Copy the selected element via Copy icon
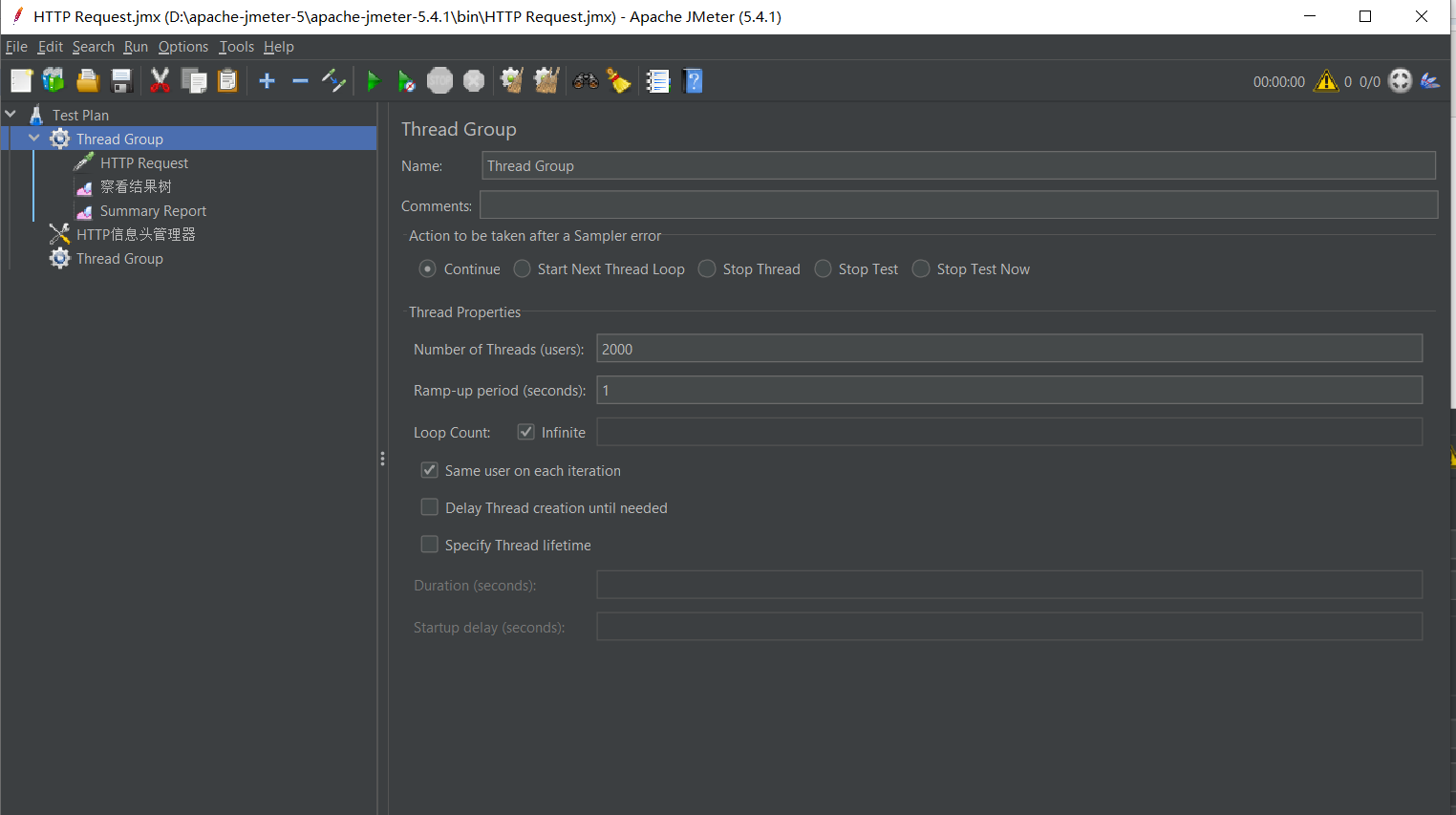The width and height of the screenshot is (1456, 815). point(194,81)
